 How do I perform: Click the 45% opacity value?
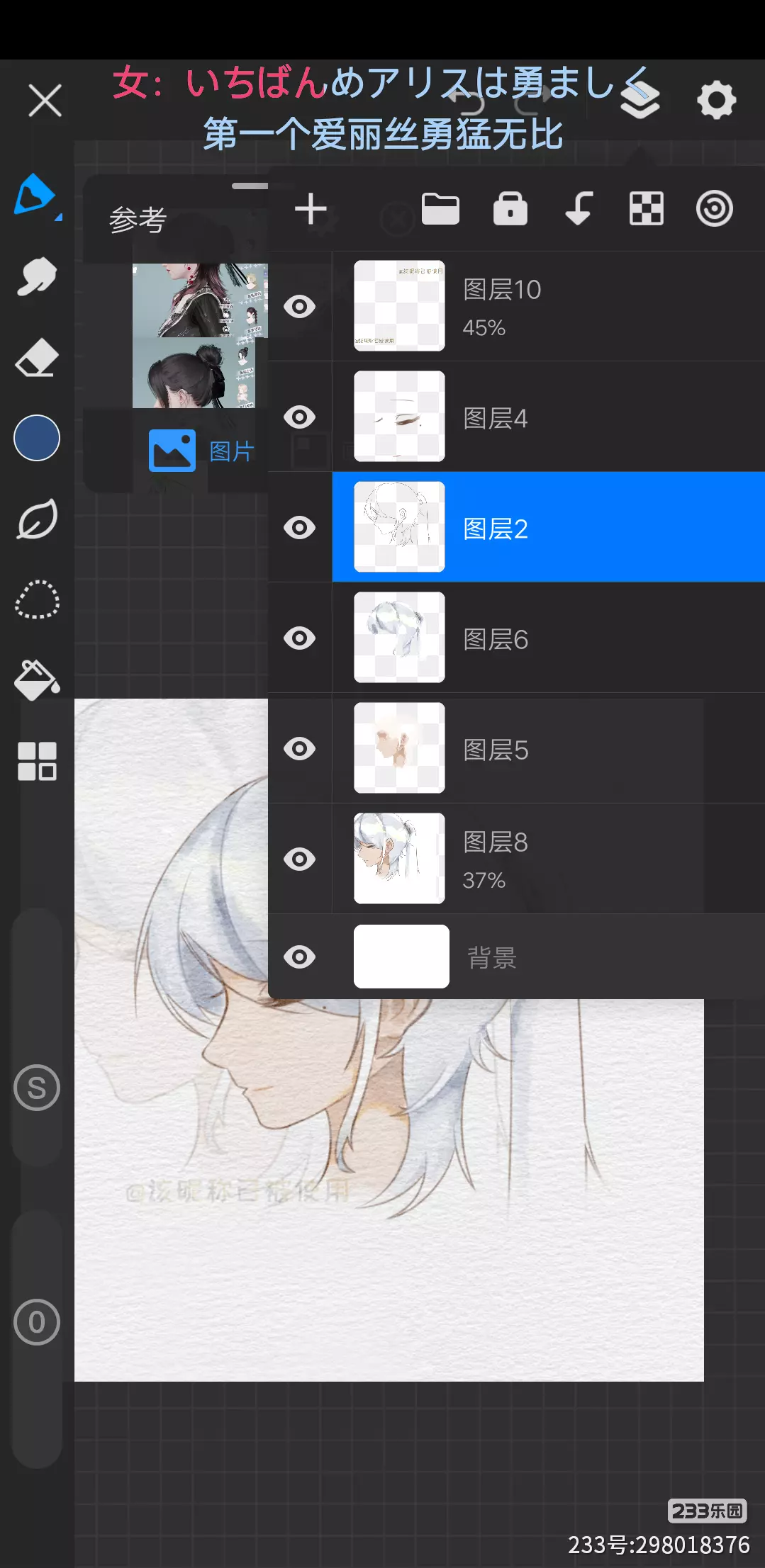pyautogui.click(x=484, y=327)
